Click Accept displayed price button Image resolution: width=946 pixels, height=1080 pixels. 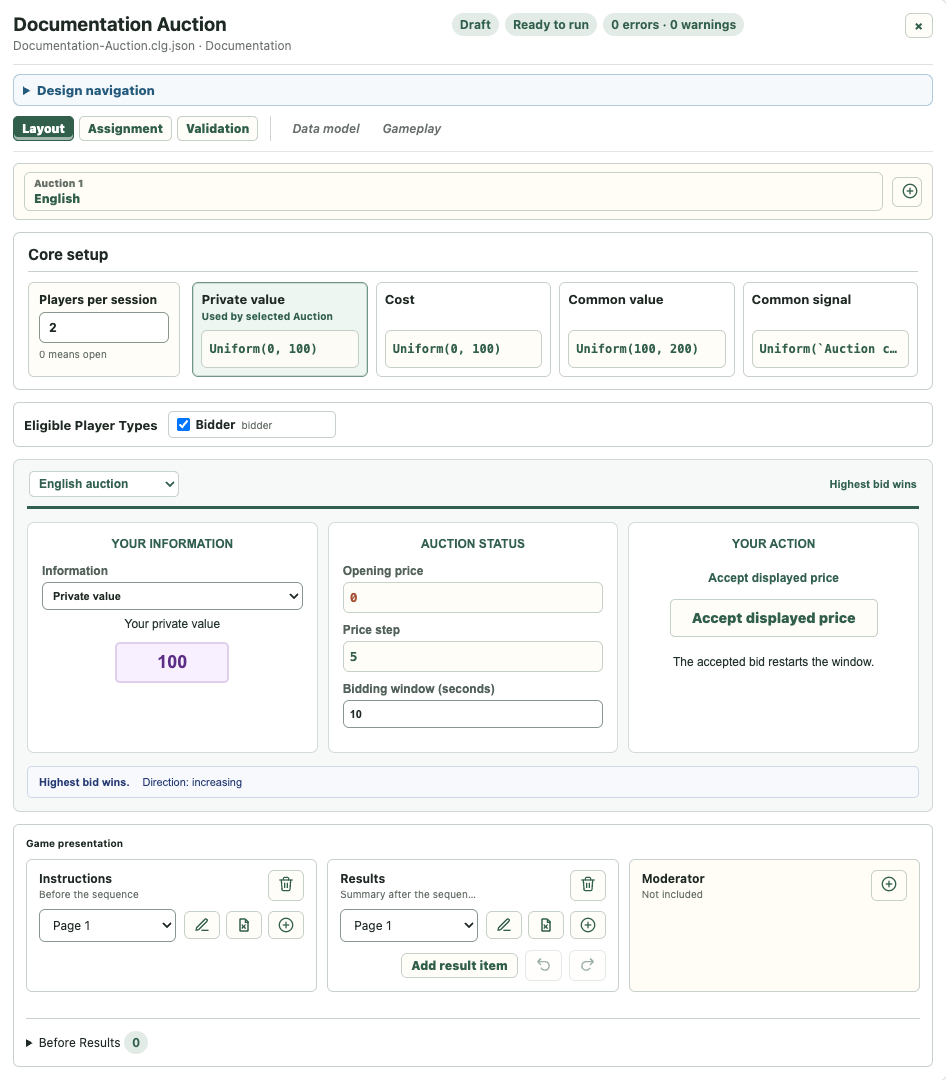[774, 618]
